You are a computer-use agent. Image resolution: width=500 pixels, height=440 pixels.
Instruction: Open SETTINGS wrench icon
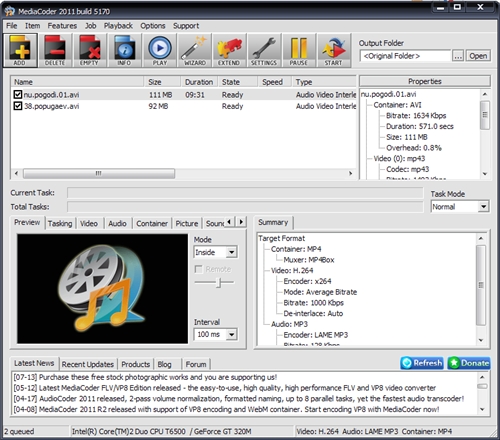pyautogui.click(x=264, y=50)
